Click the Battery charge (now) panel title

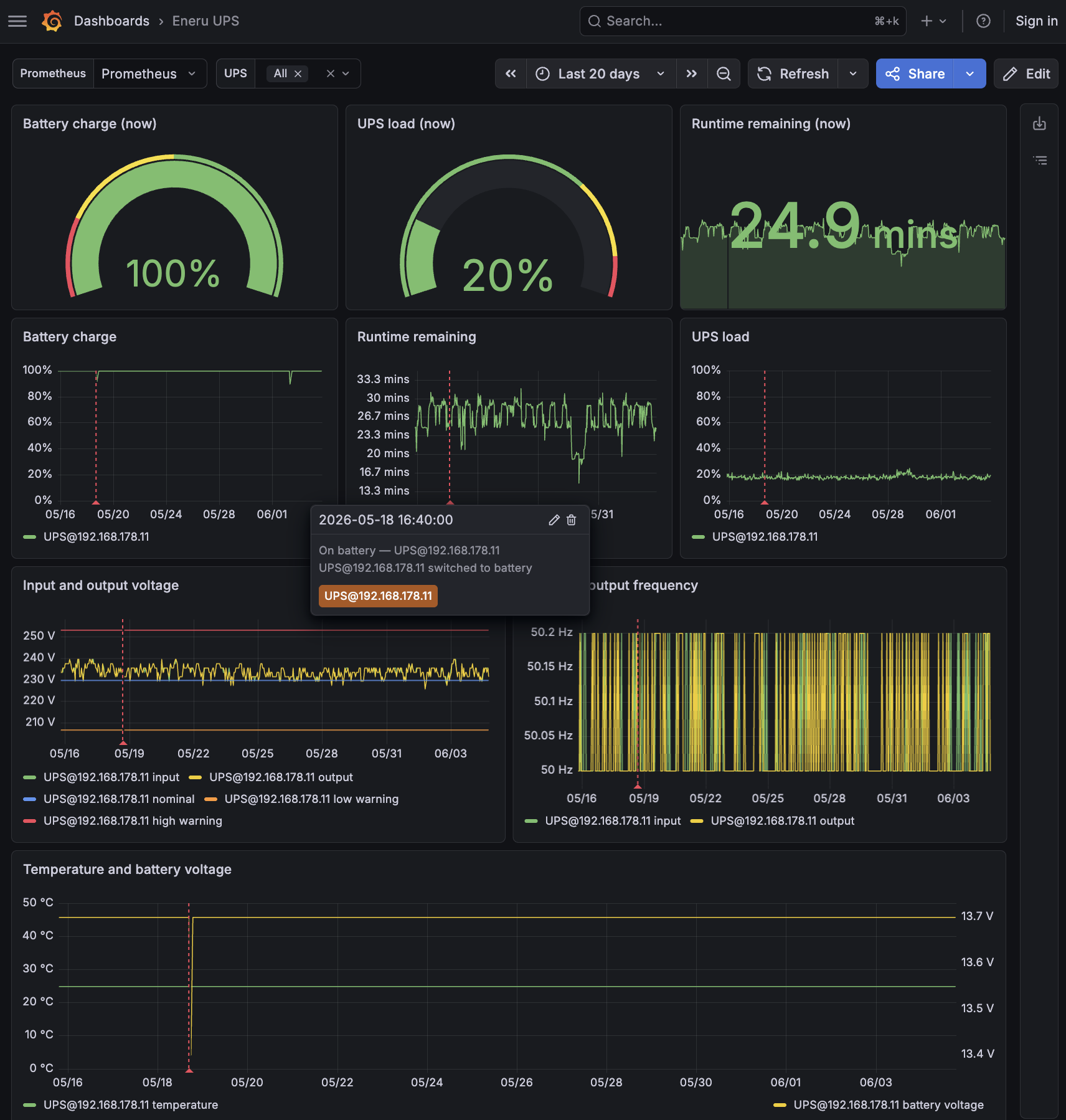(90, 123)
